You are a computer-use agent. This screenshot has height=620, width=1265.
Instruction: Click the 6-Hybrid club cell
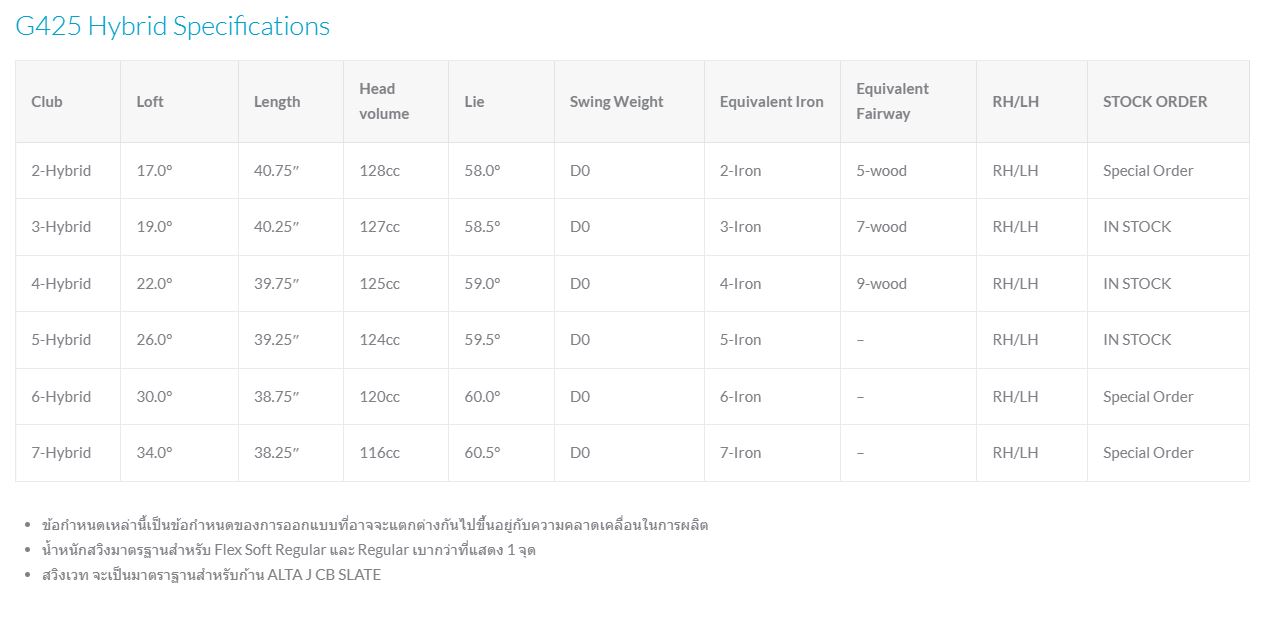point(61,397)
